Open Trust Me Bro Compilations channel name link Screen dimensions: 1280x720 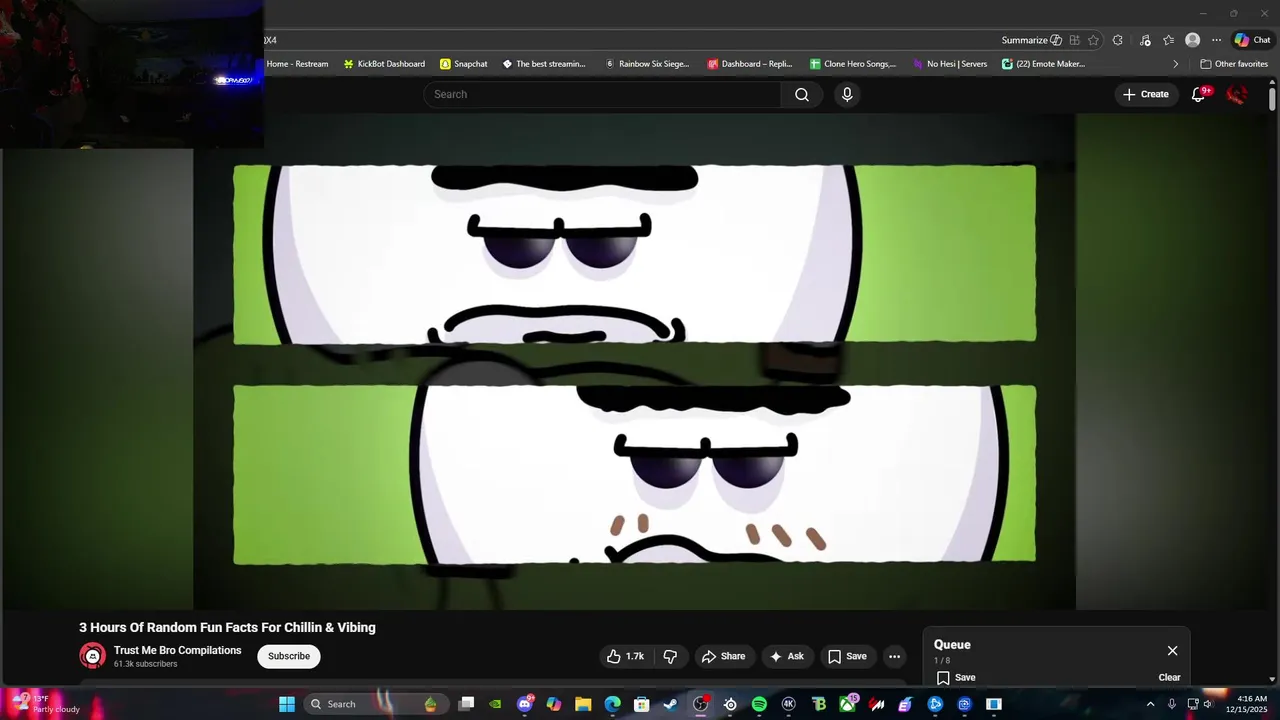[178, 650]
